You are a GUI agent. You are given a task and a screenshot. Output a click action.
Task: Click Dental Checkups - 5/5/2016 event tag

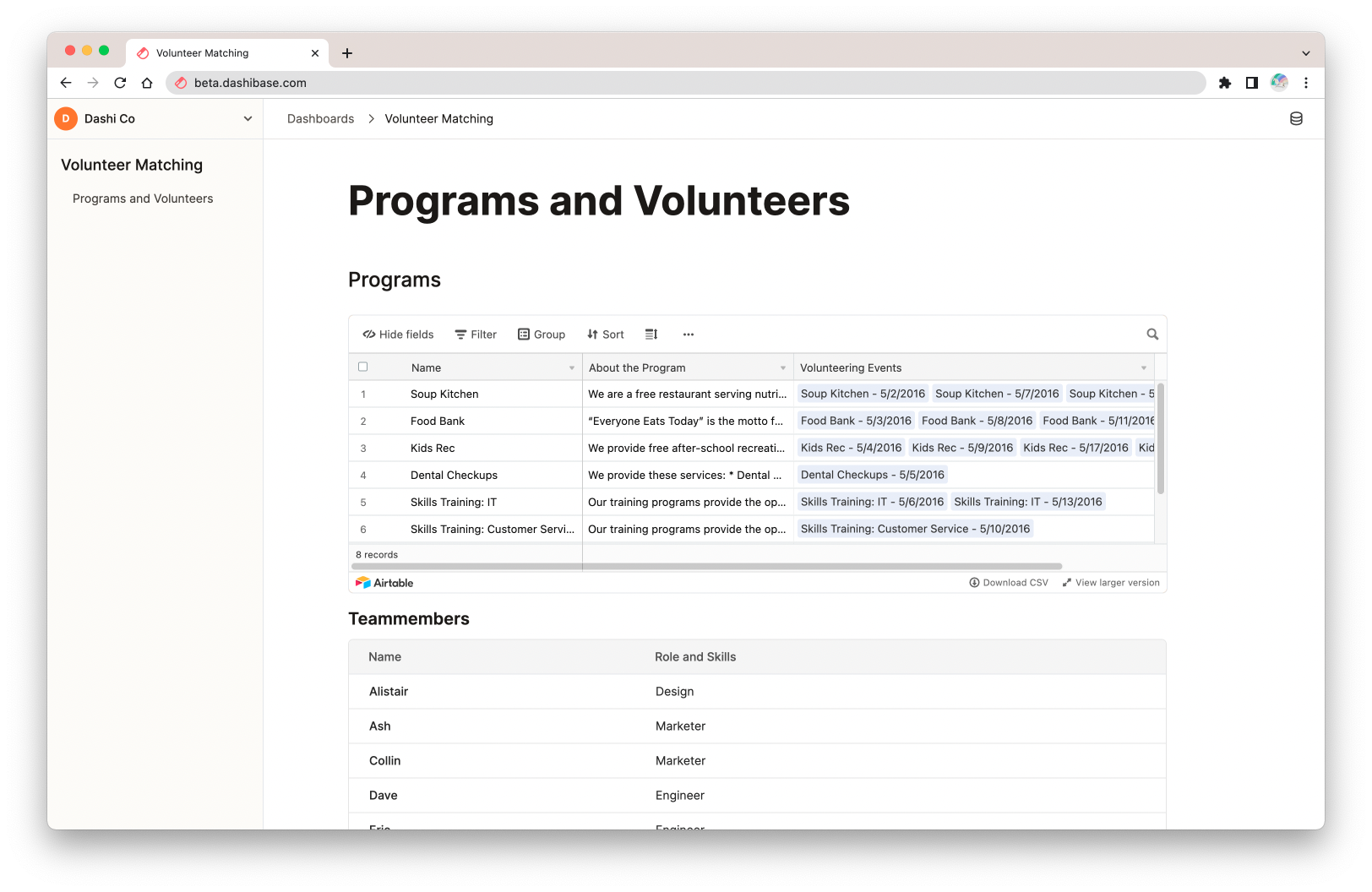click(x=872, y=475)
